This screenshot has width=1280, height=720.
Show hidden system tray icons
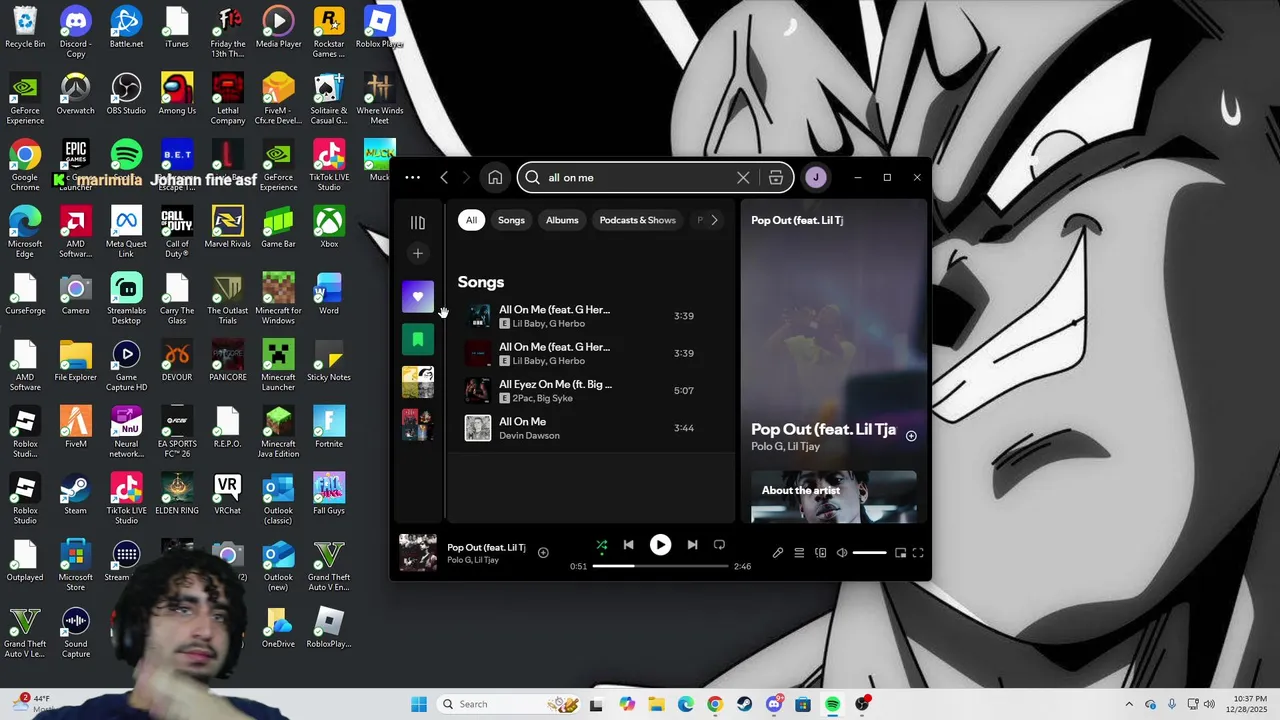1129,704
